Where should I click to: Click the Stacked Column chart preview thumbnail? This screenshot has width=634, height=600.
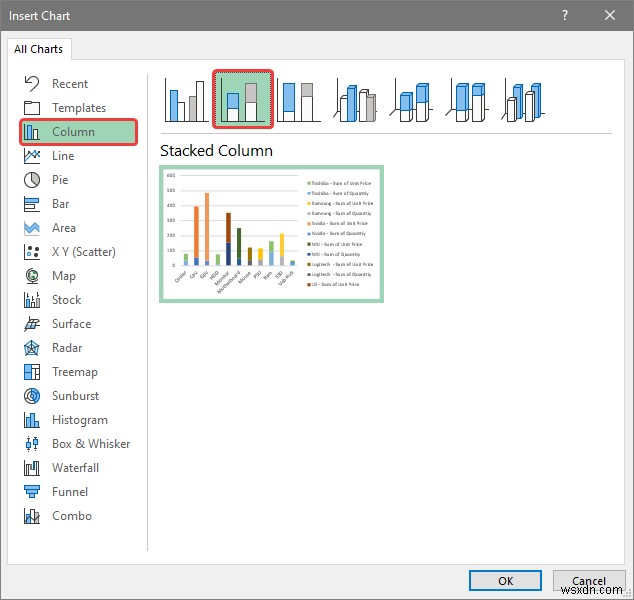[x=271, y=234]
